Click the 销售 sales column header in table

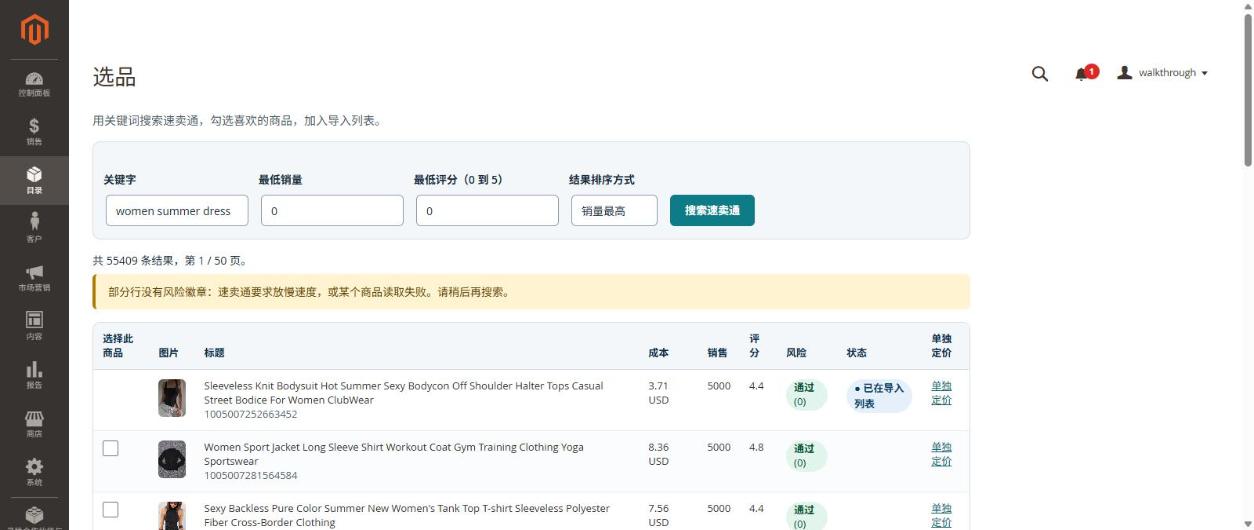pos(718,353)
